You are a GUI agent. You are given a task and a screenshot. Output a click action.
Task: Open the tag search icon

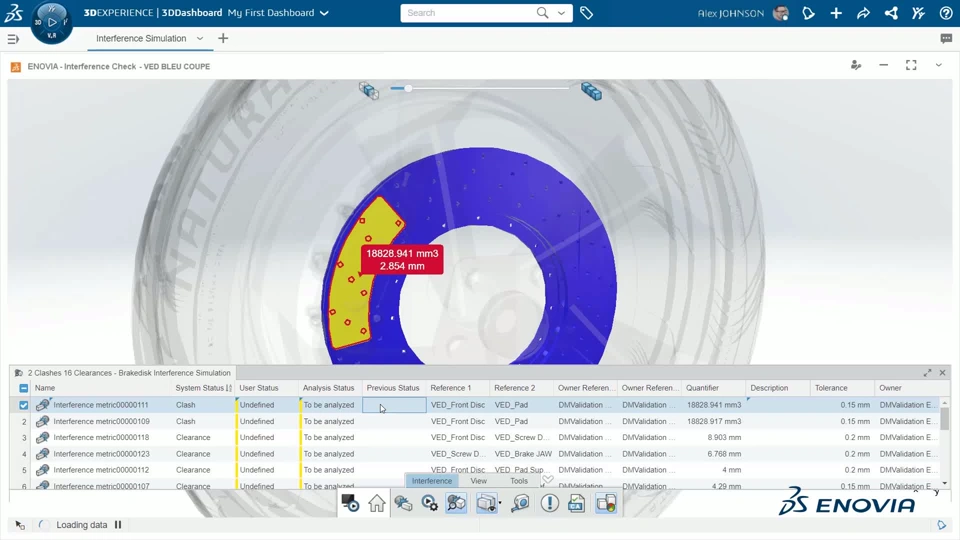click(586, 13)
